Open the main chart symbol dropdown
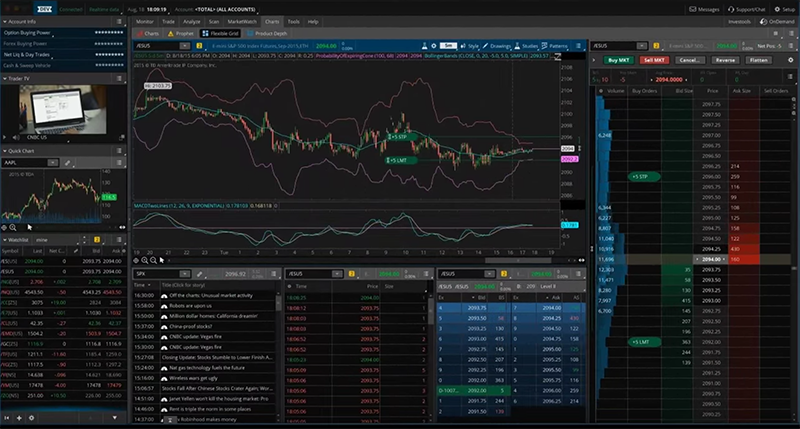Viewport: 800px width, 429px height. [185, 46]
